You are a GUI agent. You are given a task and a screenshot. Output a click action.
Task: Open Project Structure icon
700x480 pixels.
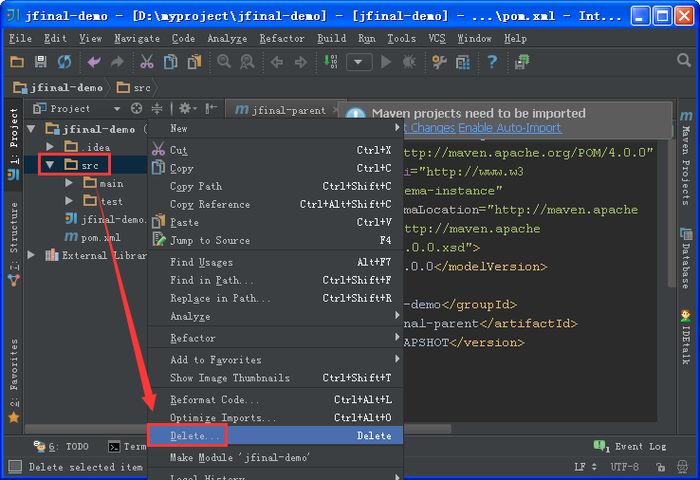462,62
